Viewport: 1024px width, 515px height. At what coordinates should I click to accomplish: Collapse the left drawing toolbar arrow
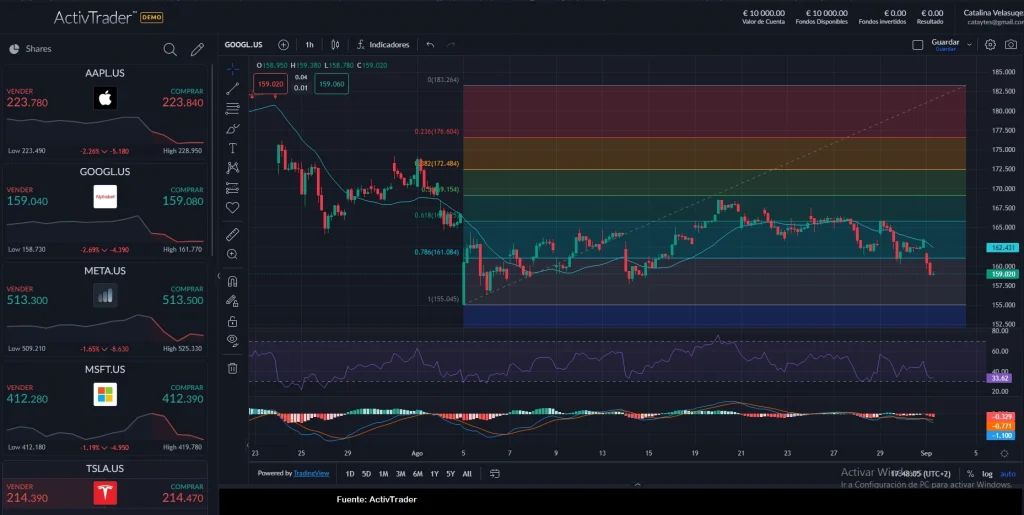point(219,276)
